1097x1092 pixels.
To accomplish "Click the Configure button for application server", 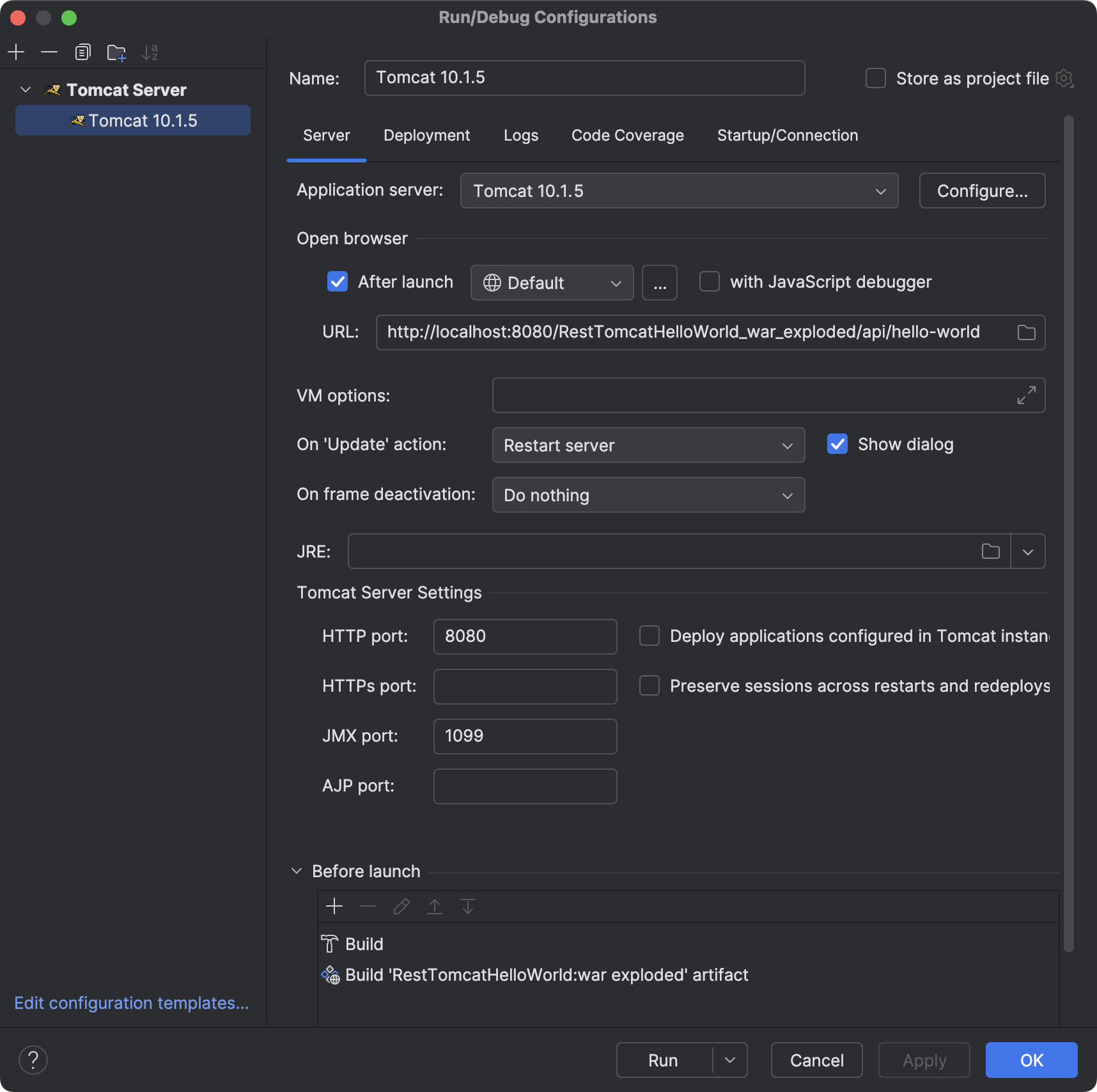I will tap(982, 191).
